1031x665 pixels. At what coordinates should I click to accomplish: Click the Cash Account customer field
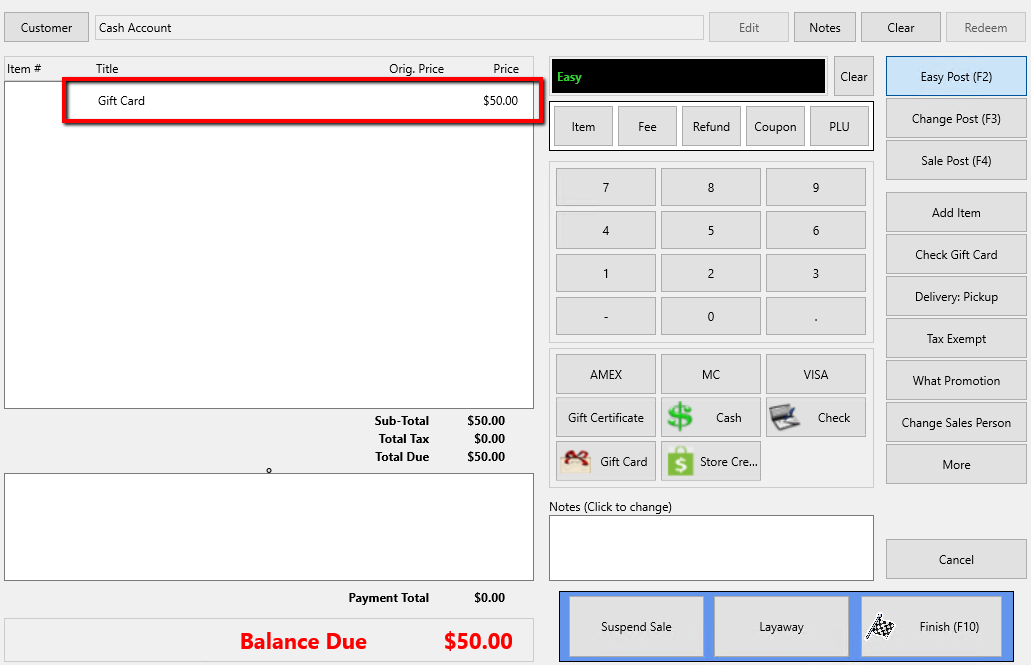coord(399,28)
